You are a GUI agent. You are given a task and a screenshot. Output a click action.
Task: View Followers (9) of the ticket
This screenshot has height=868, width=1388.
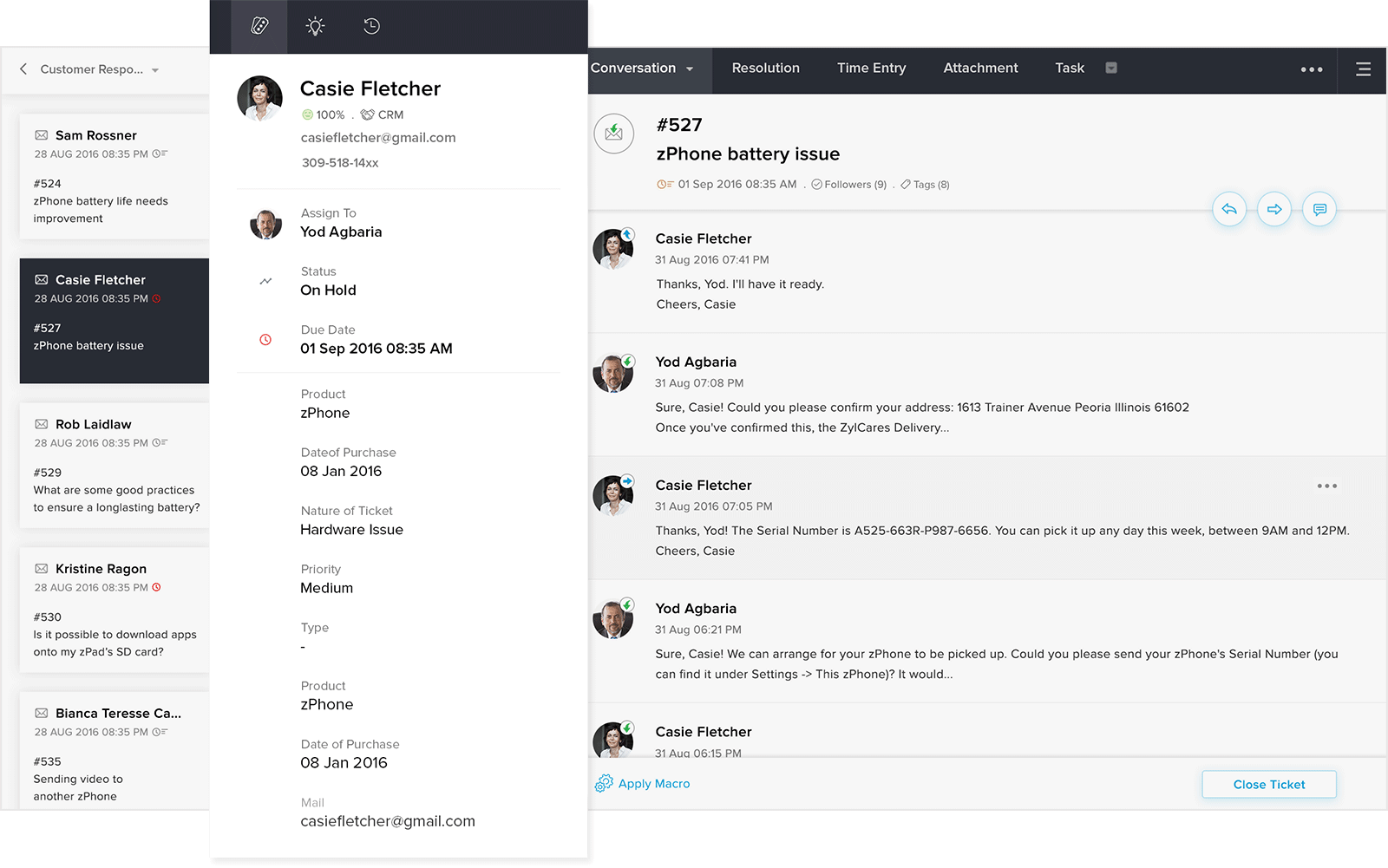[x=849, y=185]
